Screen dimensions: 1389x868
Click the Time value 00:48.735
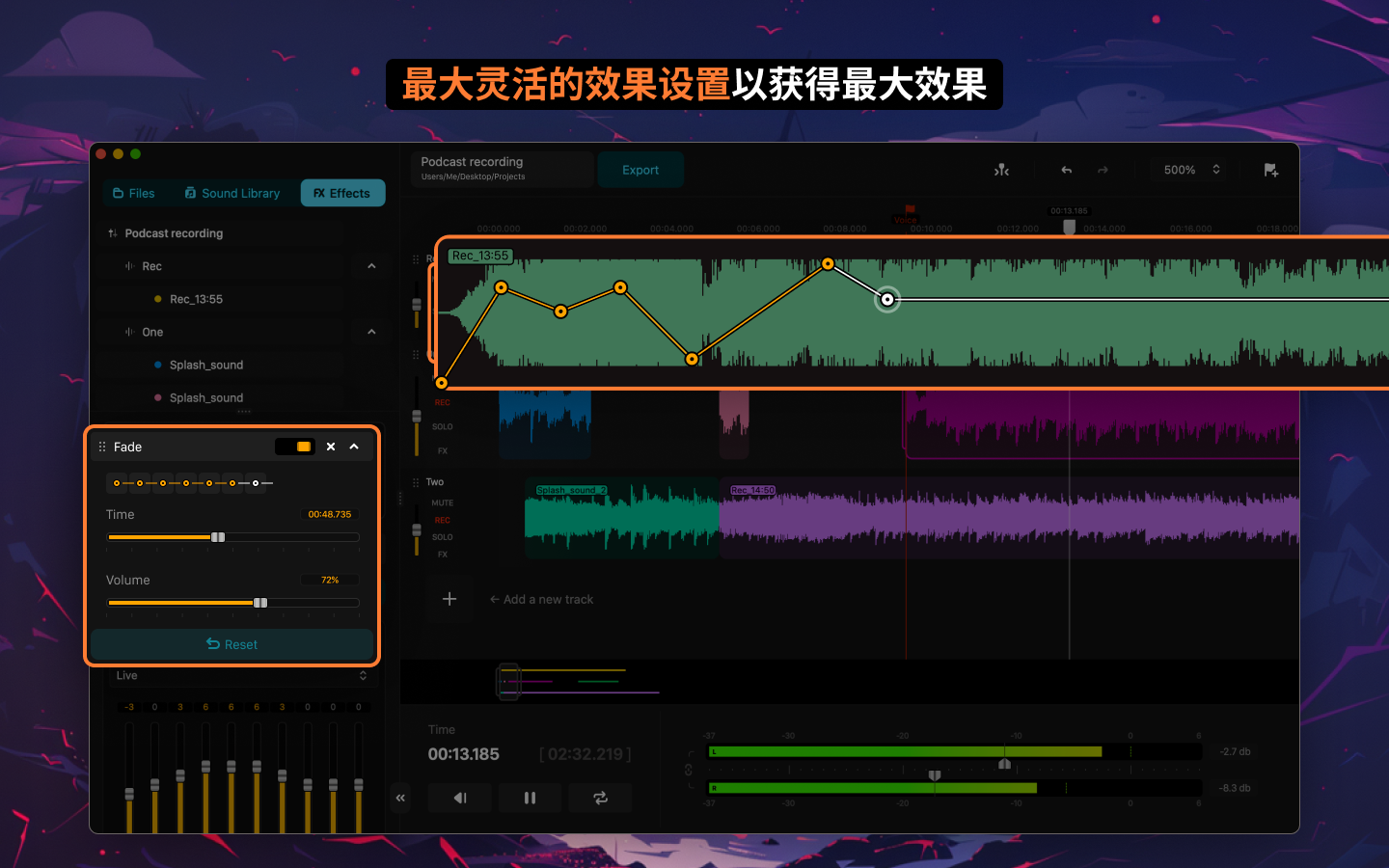(x=330, y=514)
